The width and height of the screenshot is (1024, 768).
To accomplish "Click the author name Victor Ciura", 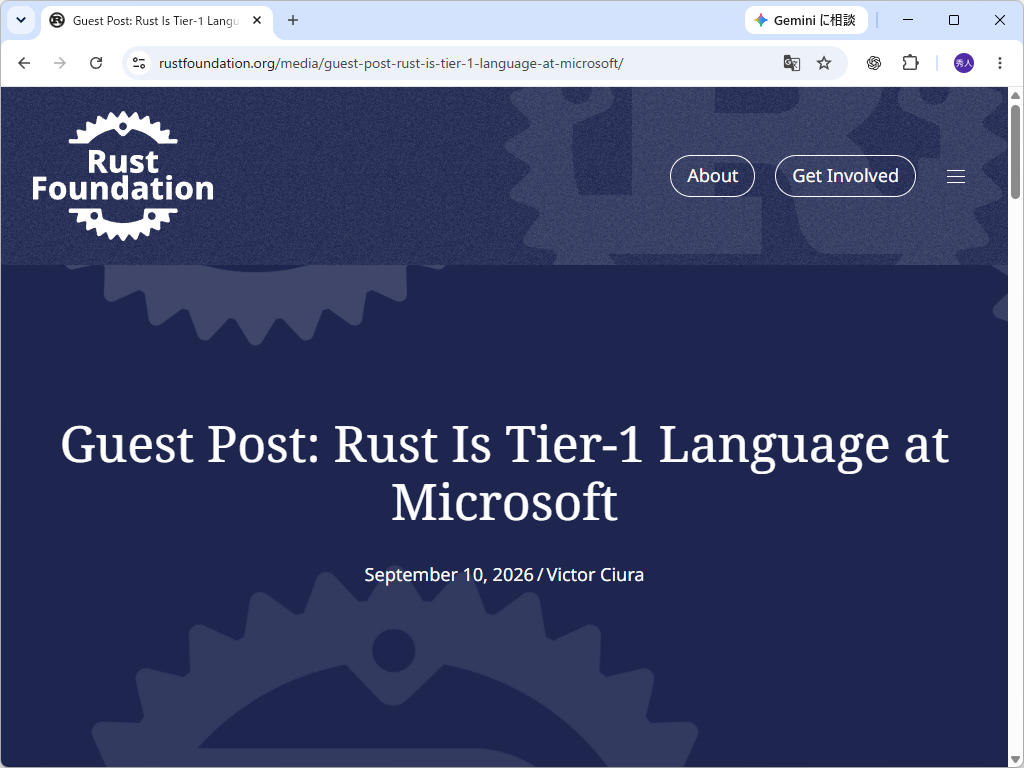I will [x=595, y=575].
